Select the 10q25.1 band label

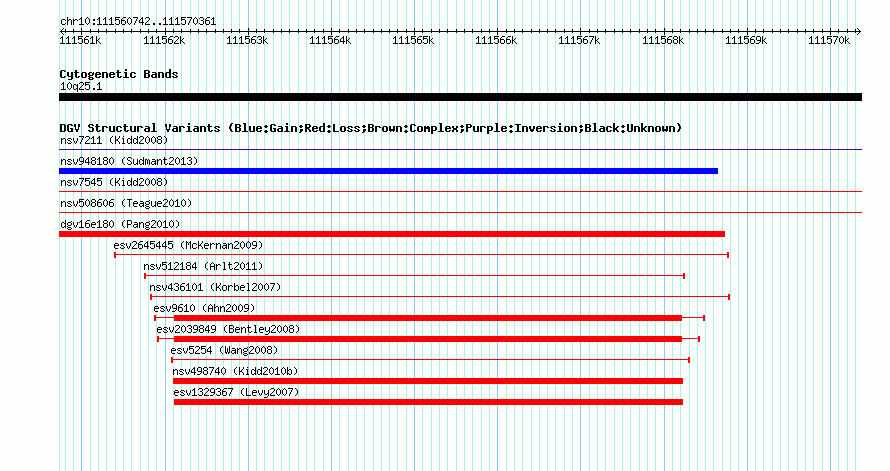coord(81,86)
